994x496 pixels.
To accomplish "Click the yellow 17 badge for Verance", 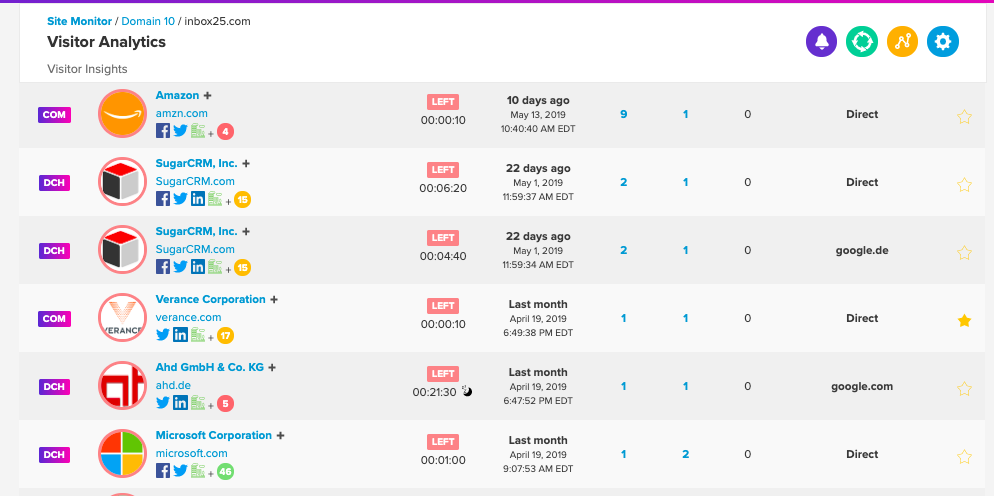I will point(226,336).
